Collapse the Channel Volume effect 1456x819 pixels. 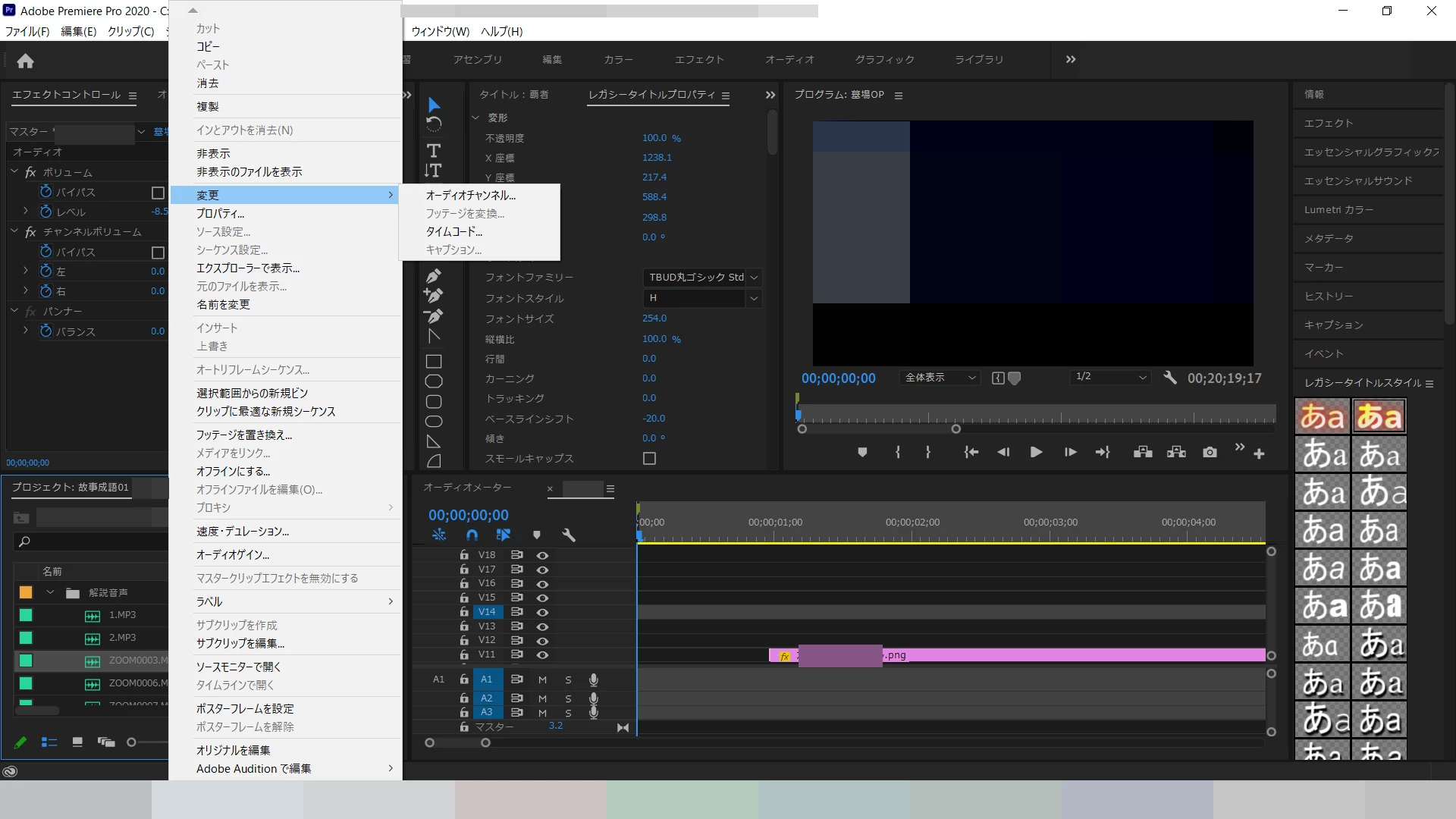[x=14, y=231]
